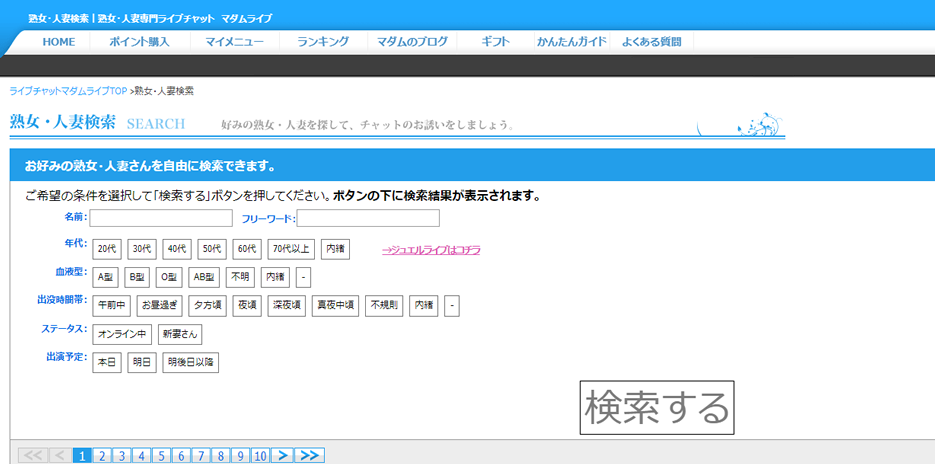Screen dimensions: 935x464
Task: Follow the ジュエルライブはコチラ link
Action: click(x=430, y=250)
